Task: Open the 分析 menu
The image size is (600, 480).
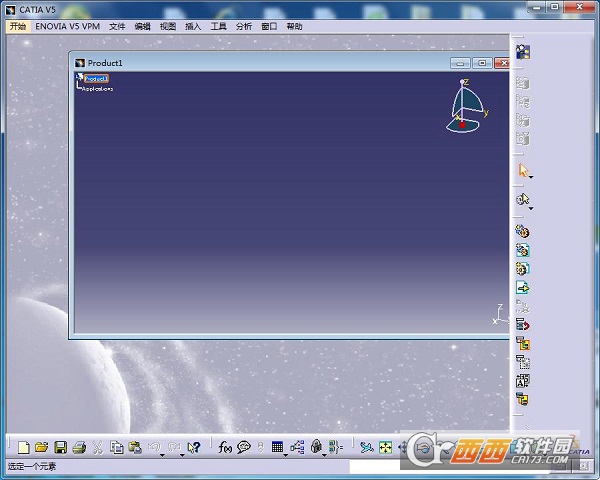Action: coord(244,26)
